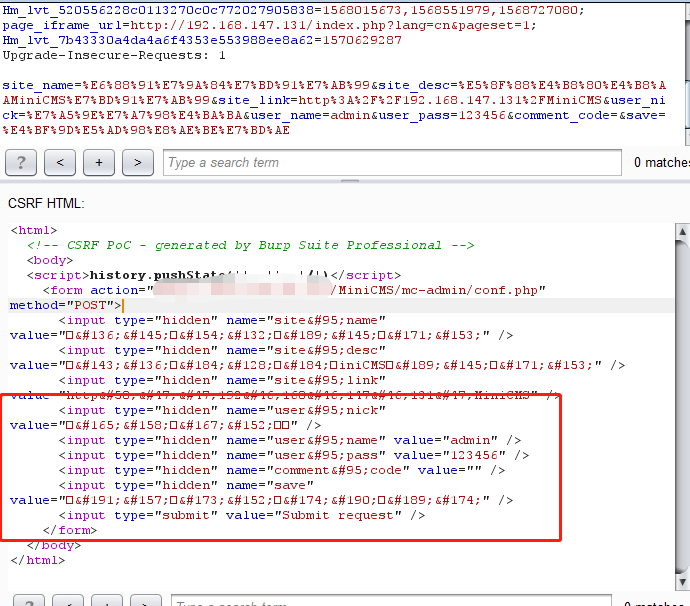
Task: Click the 'user_pass=123456' parameter in request body
Action: [x=442, y=115]
